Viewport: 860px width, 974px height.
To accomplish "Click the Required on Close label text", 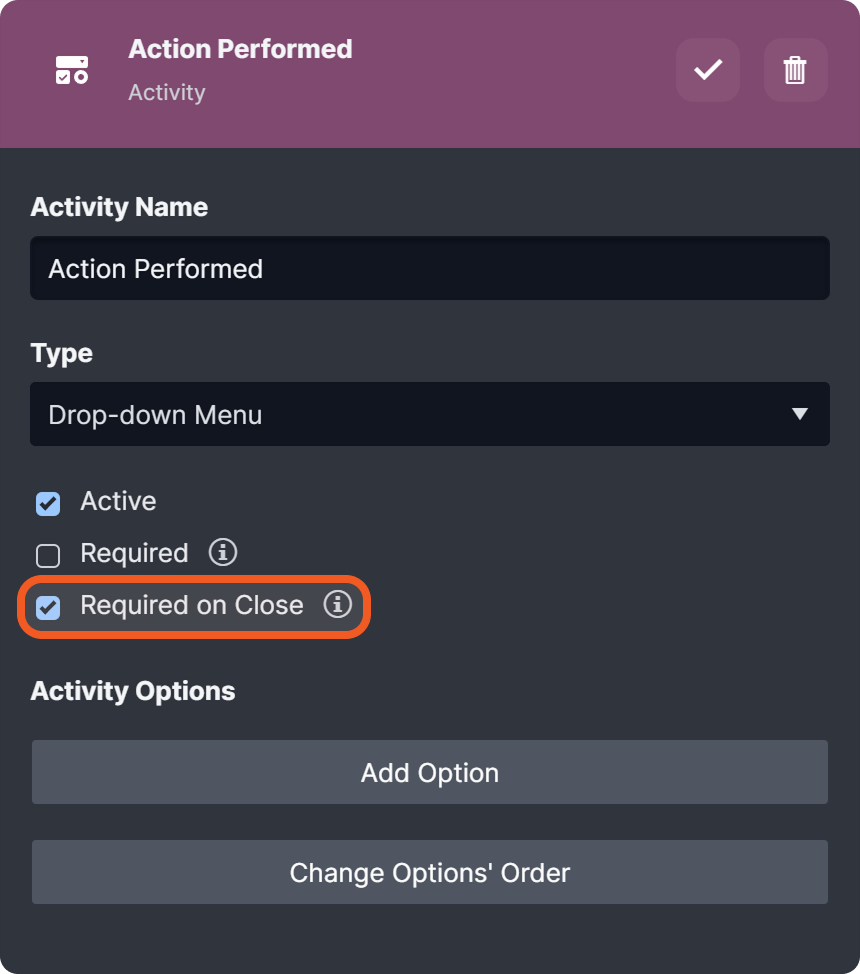I will point(192,605).
